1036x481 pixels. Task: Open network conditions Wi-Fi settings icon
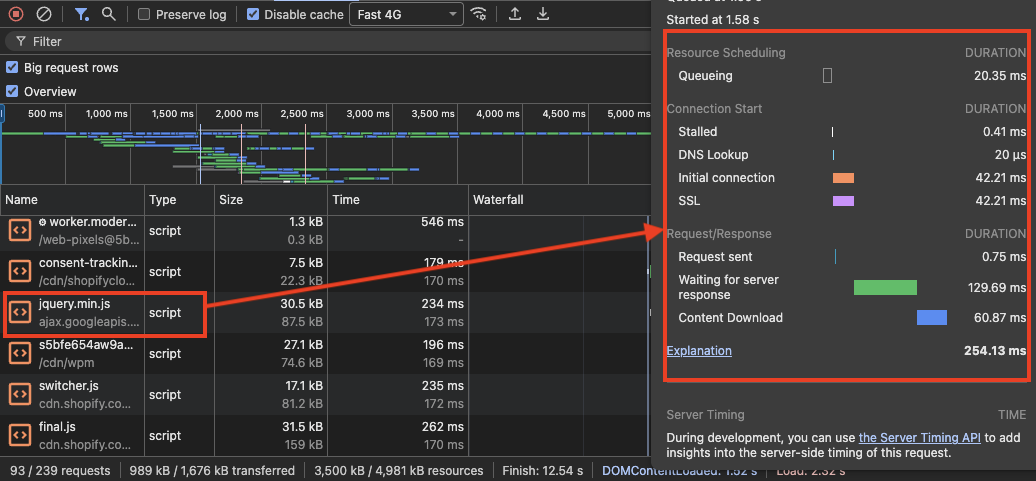[480, 15]
